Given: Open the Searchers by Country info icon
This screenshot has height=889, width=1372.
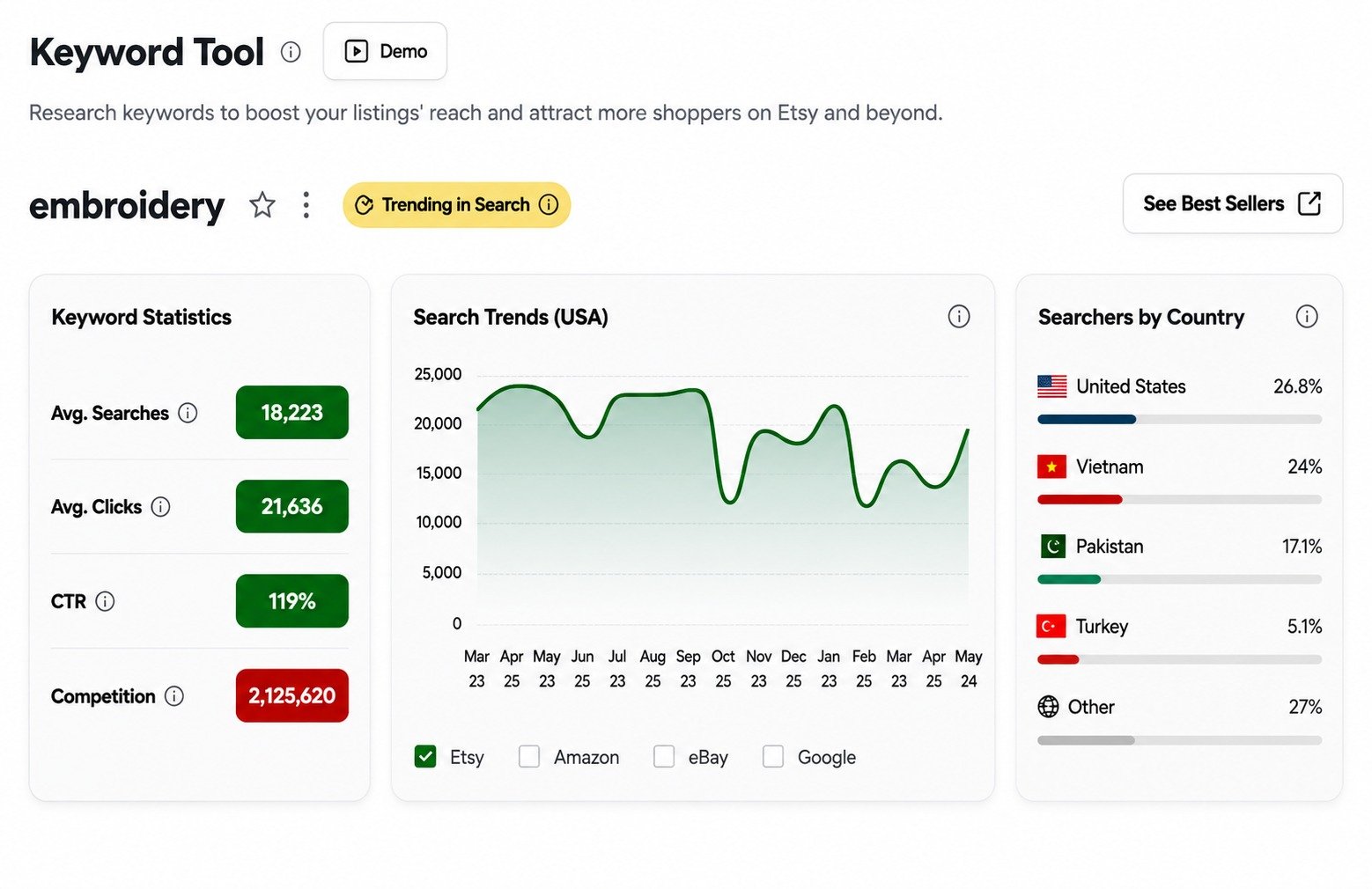Looking at the screenshot, I should [1307, 317].
